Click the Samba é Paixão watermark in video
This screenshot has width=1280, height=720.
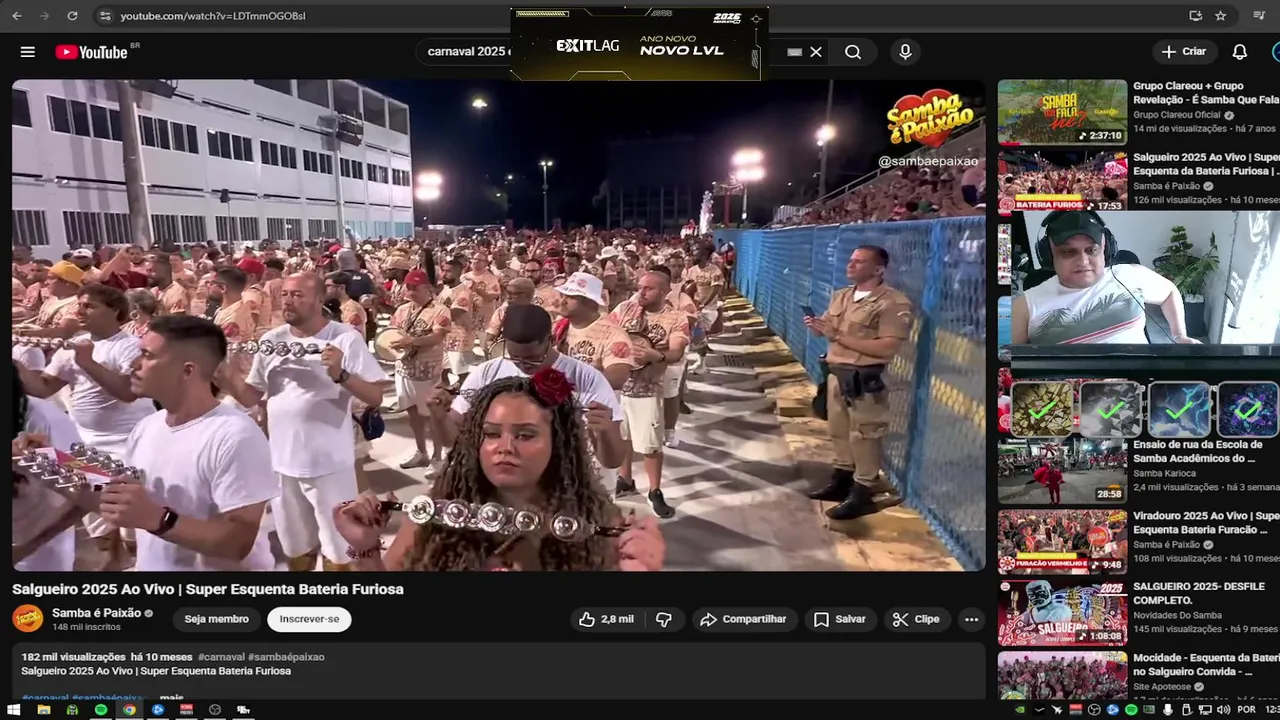coord(929,128)
